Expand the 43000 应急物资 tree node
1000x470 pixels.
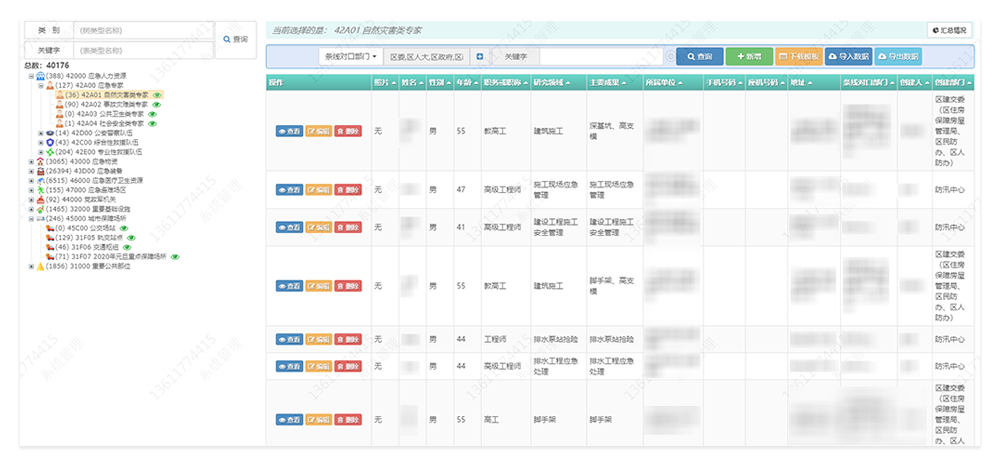(31, 162)
